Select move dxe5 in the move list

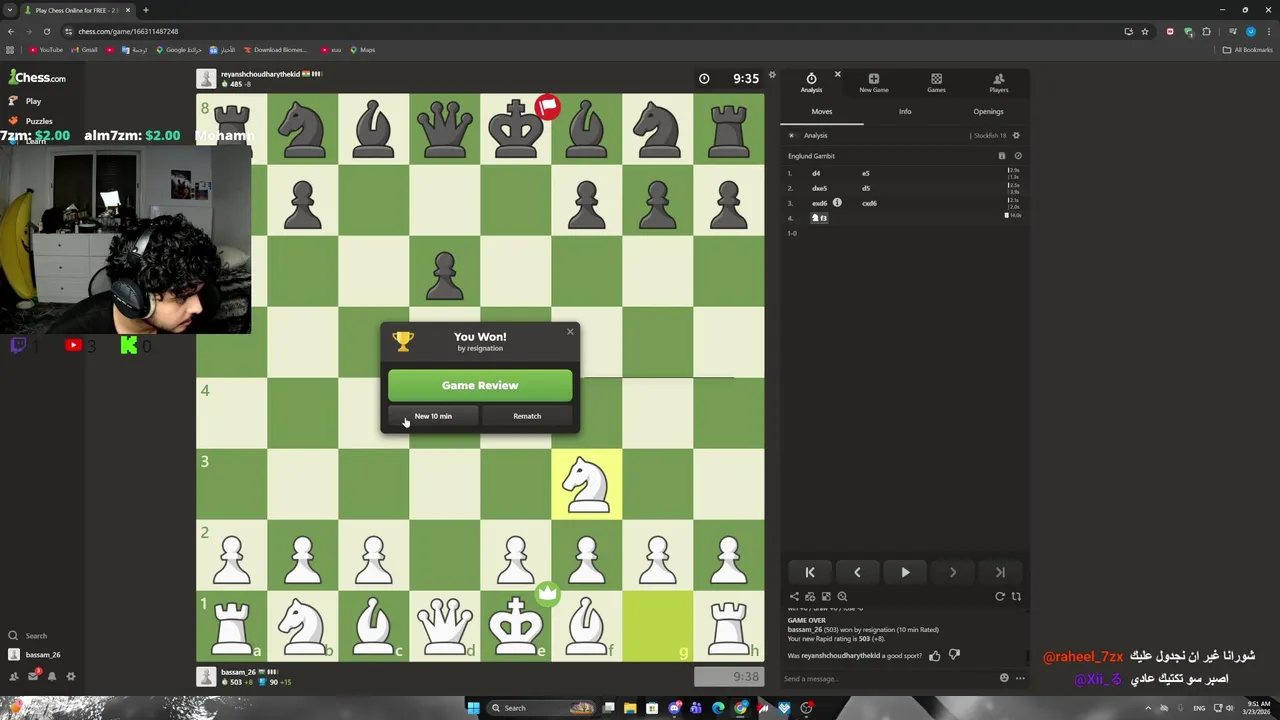(x=819, y=188)
